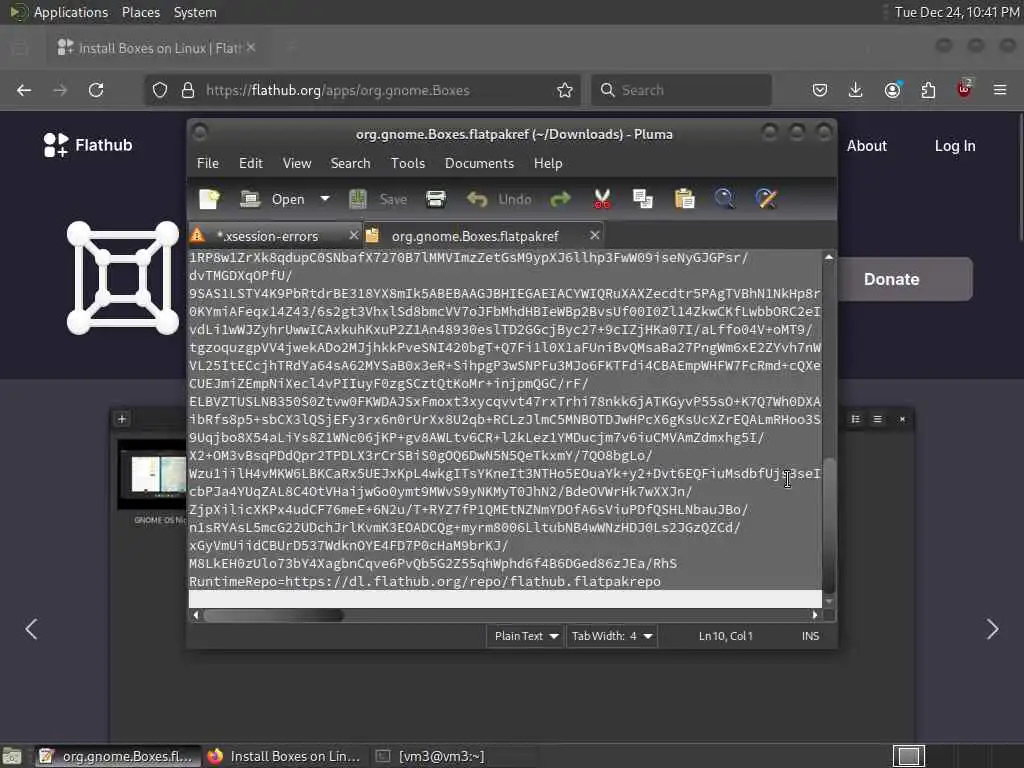Viewport: 1024px width, 768px height.
Task: Click the Open file toolbar button in Pluma
Action: pos(272,199)
